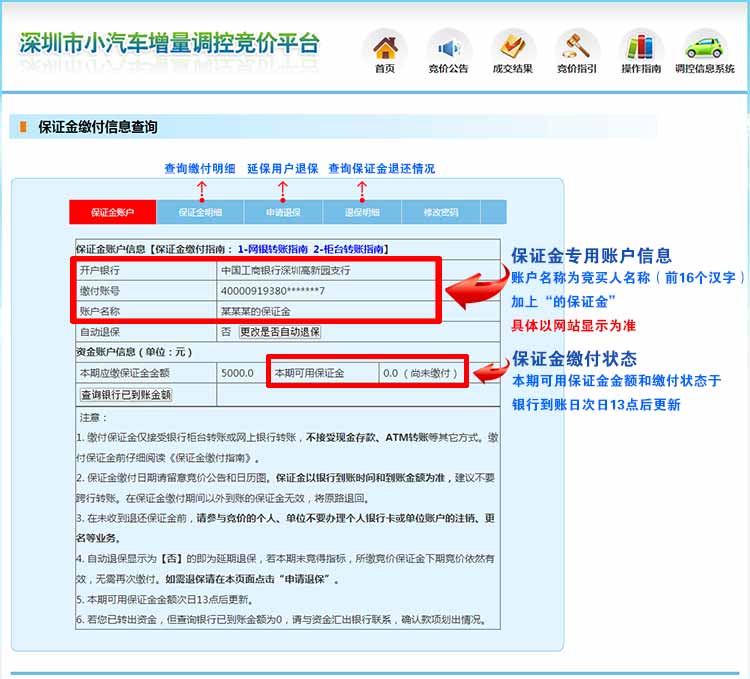
Task: Select the 竞价指引 gavel icon
Action: (x=576, y=46)
